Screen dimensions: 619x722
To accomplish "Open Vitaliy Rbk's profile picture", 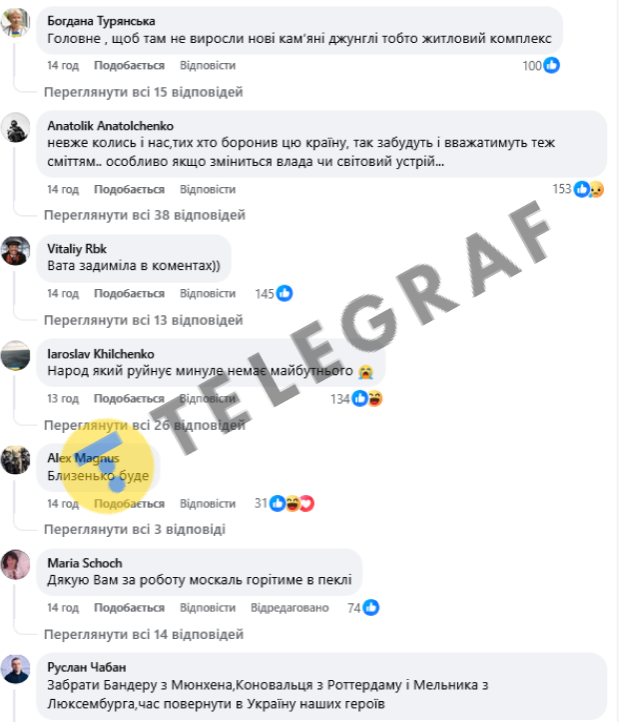I will 15,250.
